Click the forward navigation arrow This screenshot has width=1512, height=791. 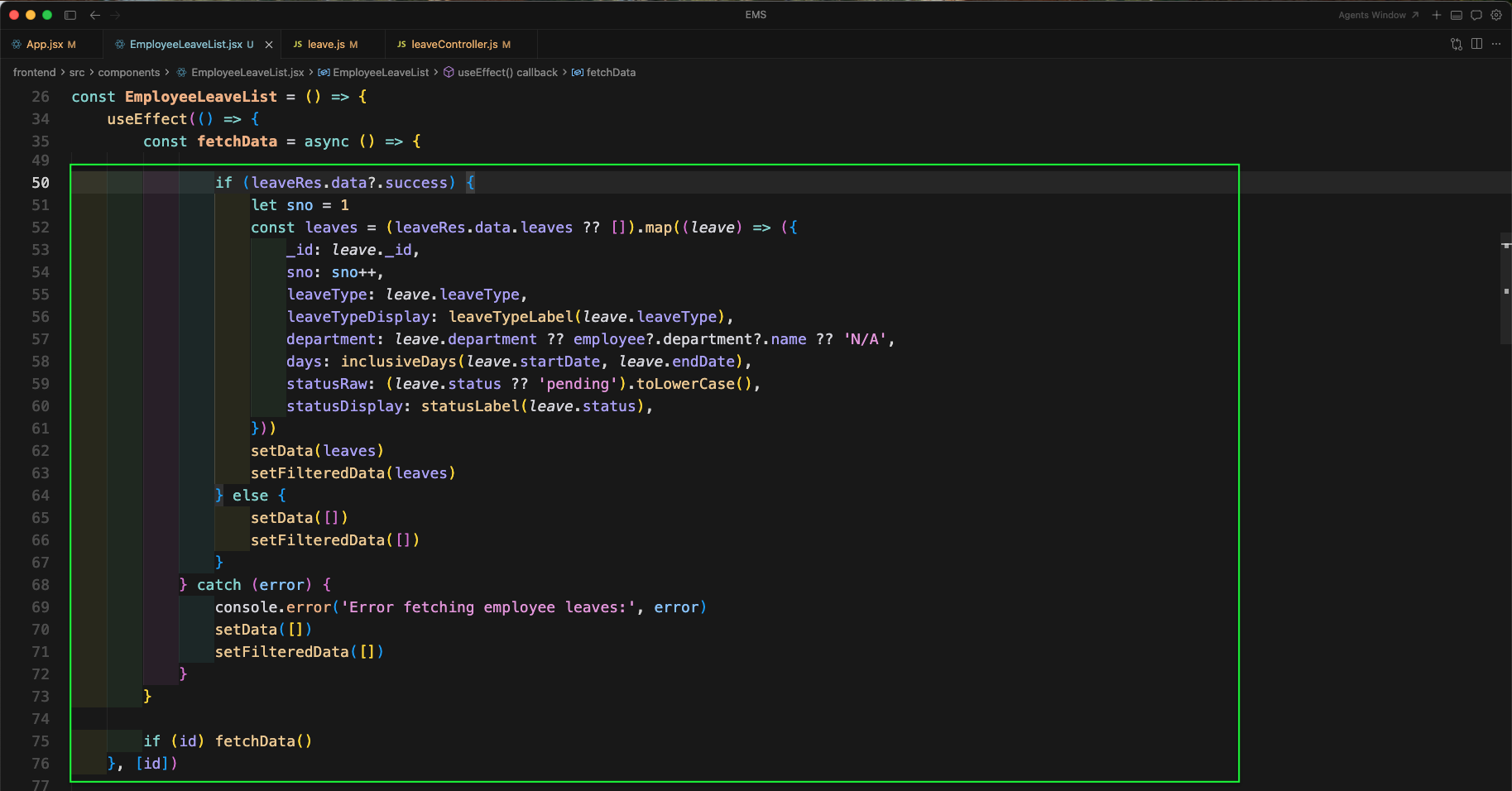click(115, 15)
